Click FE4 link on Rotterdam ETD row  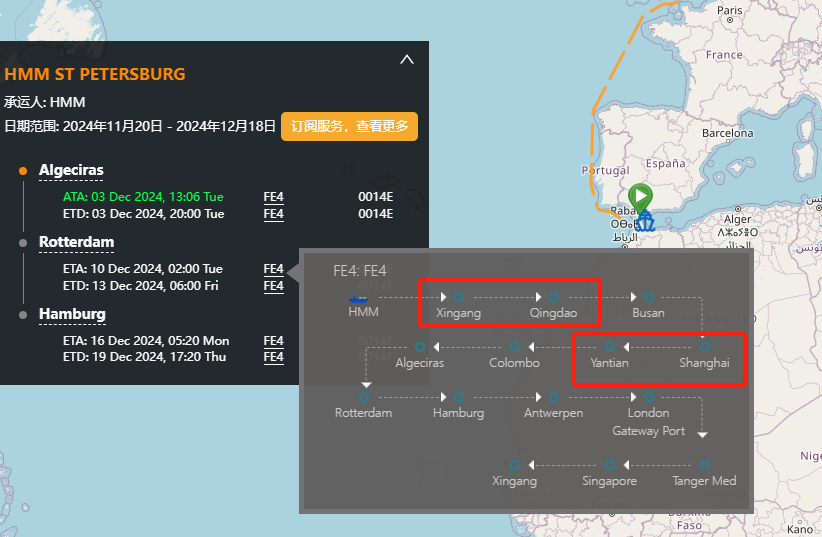point(274,286)
